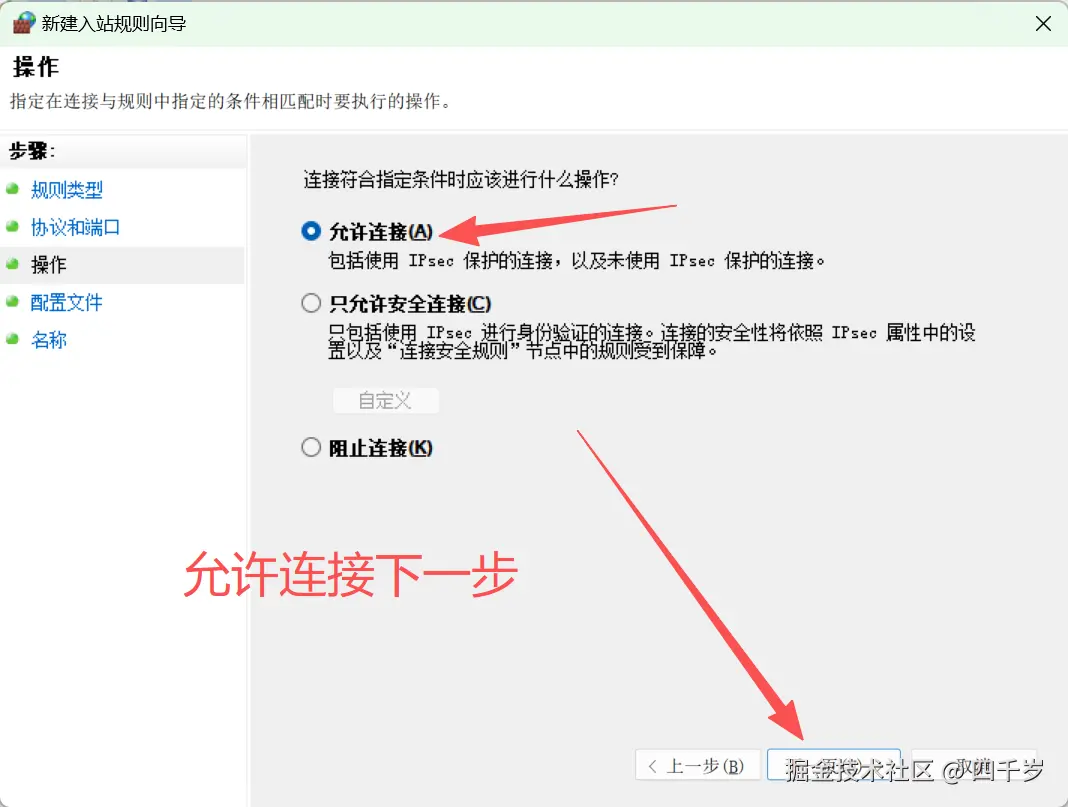Image resolution: width=1068 pixels, height=807 pixels.
Task: Click the firewall icon in the title bar
Action: 22,22
